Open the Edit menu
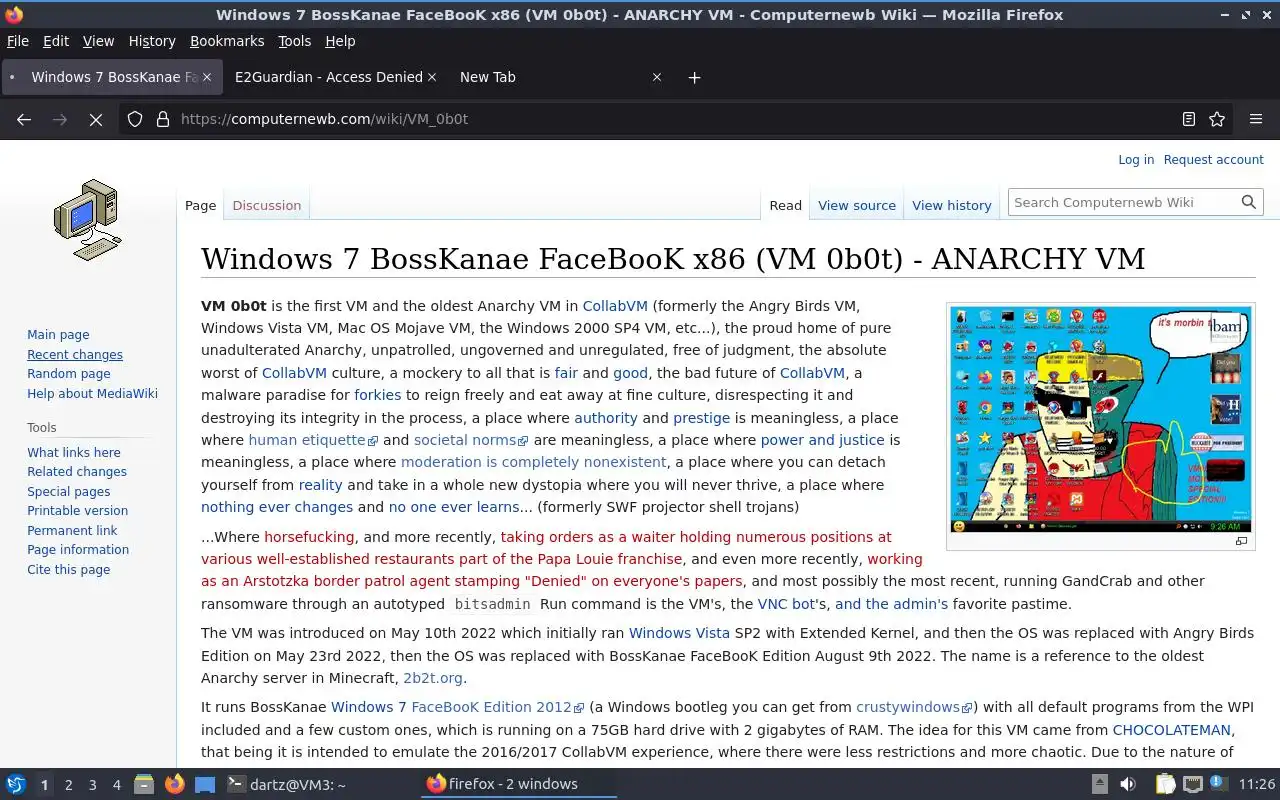 point(56,41)
